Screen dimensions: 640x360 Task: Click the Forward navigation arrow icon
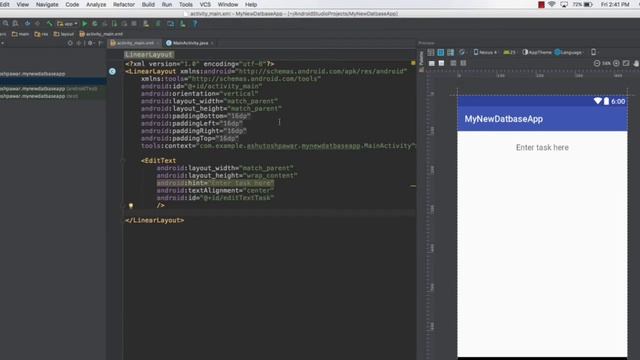(38, 24)
